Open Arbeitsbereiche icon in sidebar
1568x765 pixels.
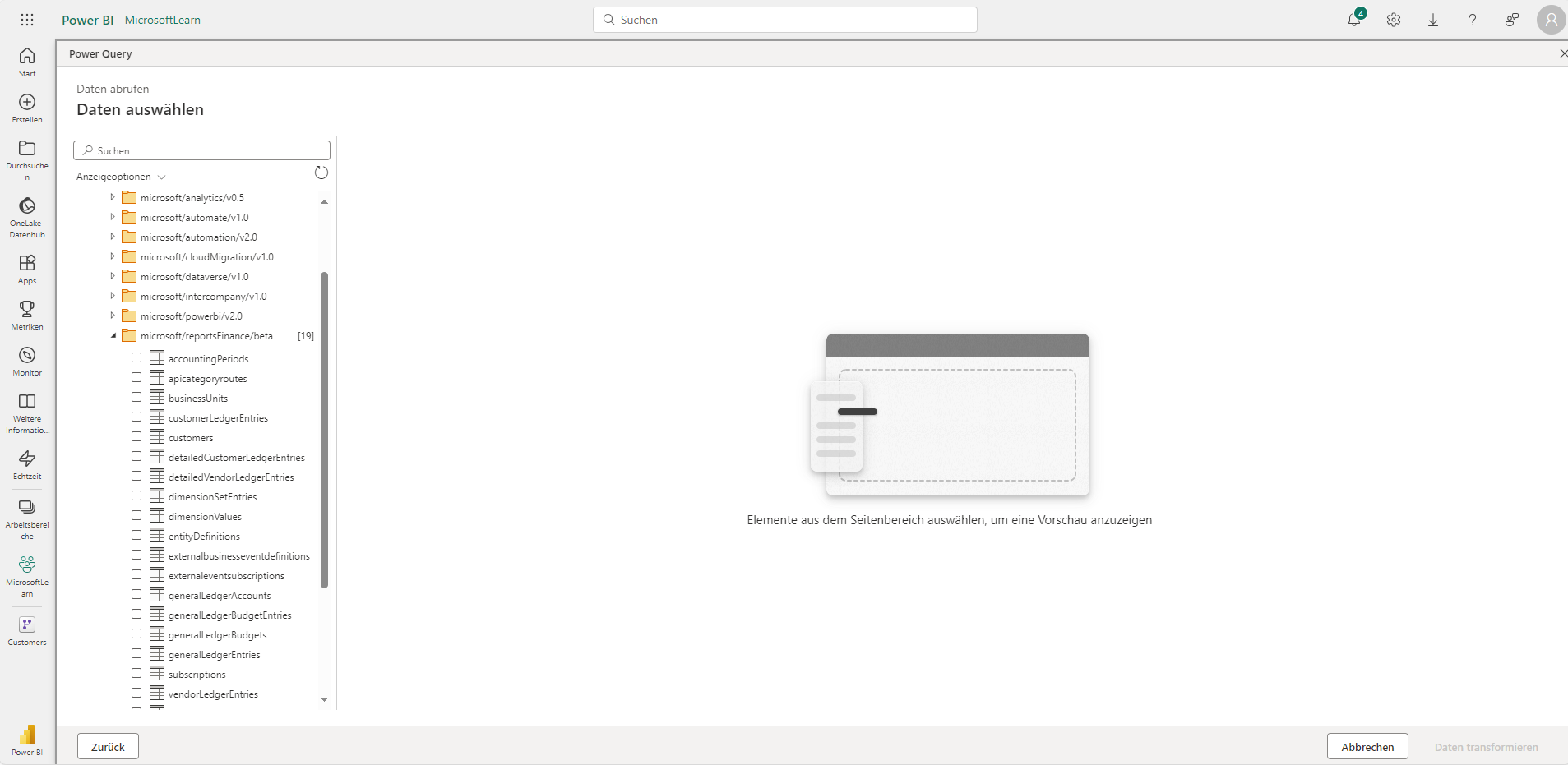(27, 507)
